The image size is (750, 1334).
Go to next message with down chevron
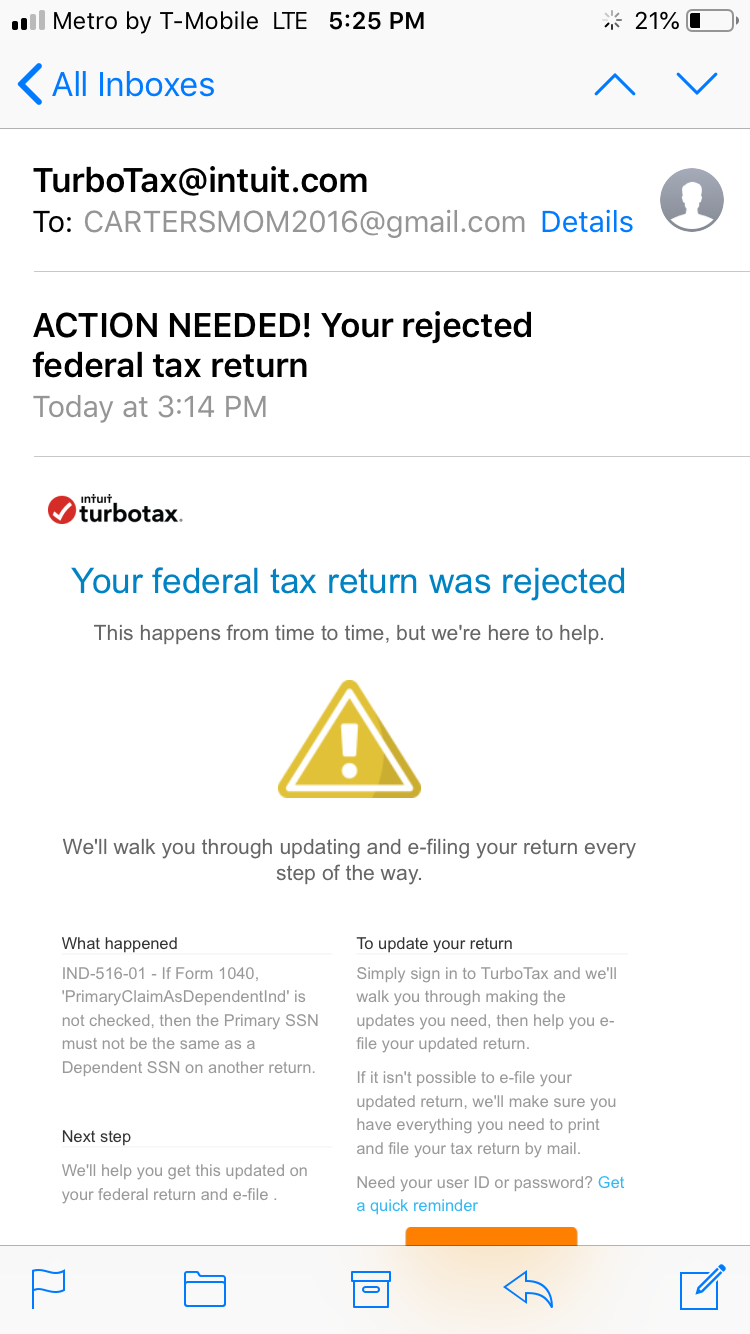697,85
